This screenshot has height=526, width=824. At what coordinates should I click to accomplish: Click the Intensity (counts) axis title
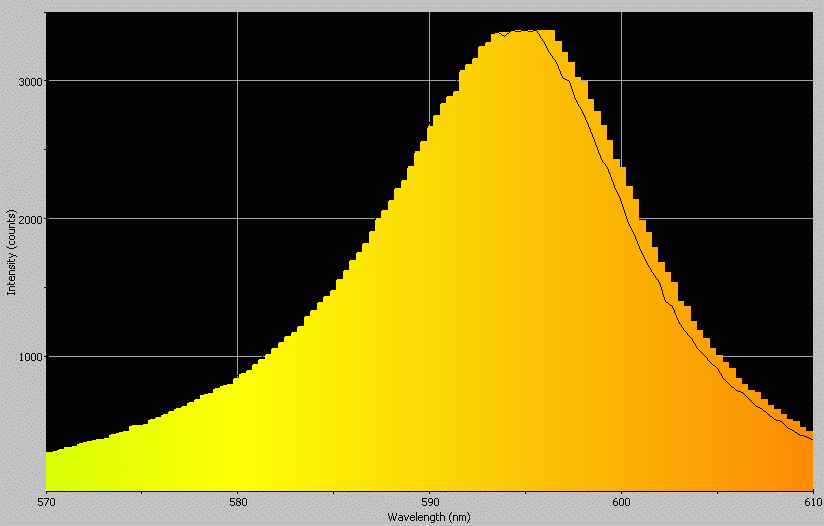[x=11, y=252]
